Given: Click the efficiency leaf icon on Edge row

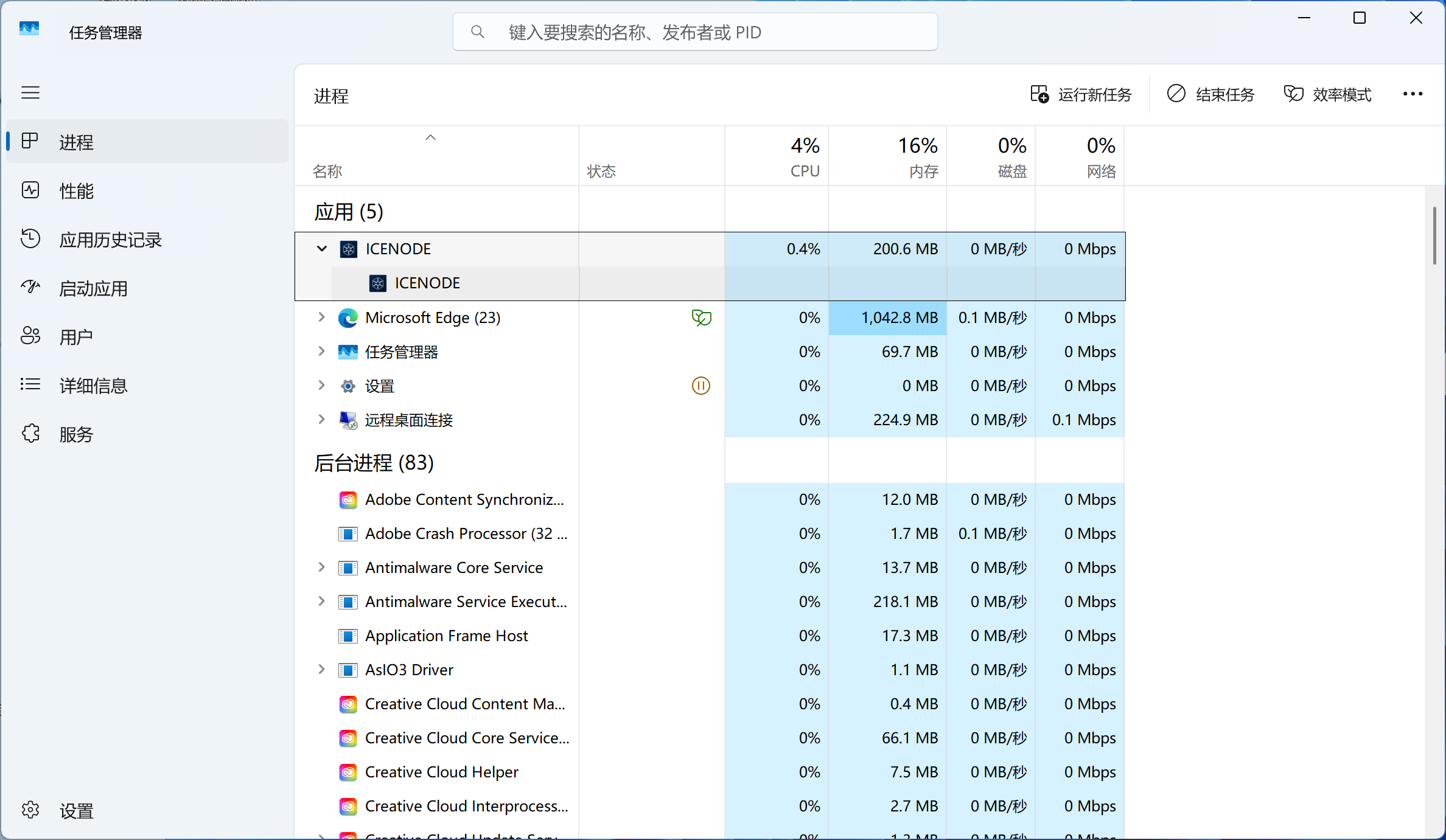Looking at the screenshot, I should click(701, 318).
